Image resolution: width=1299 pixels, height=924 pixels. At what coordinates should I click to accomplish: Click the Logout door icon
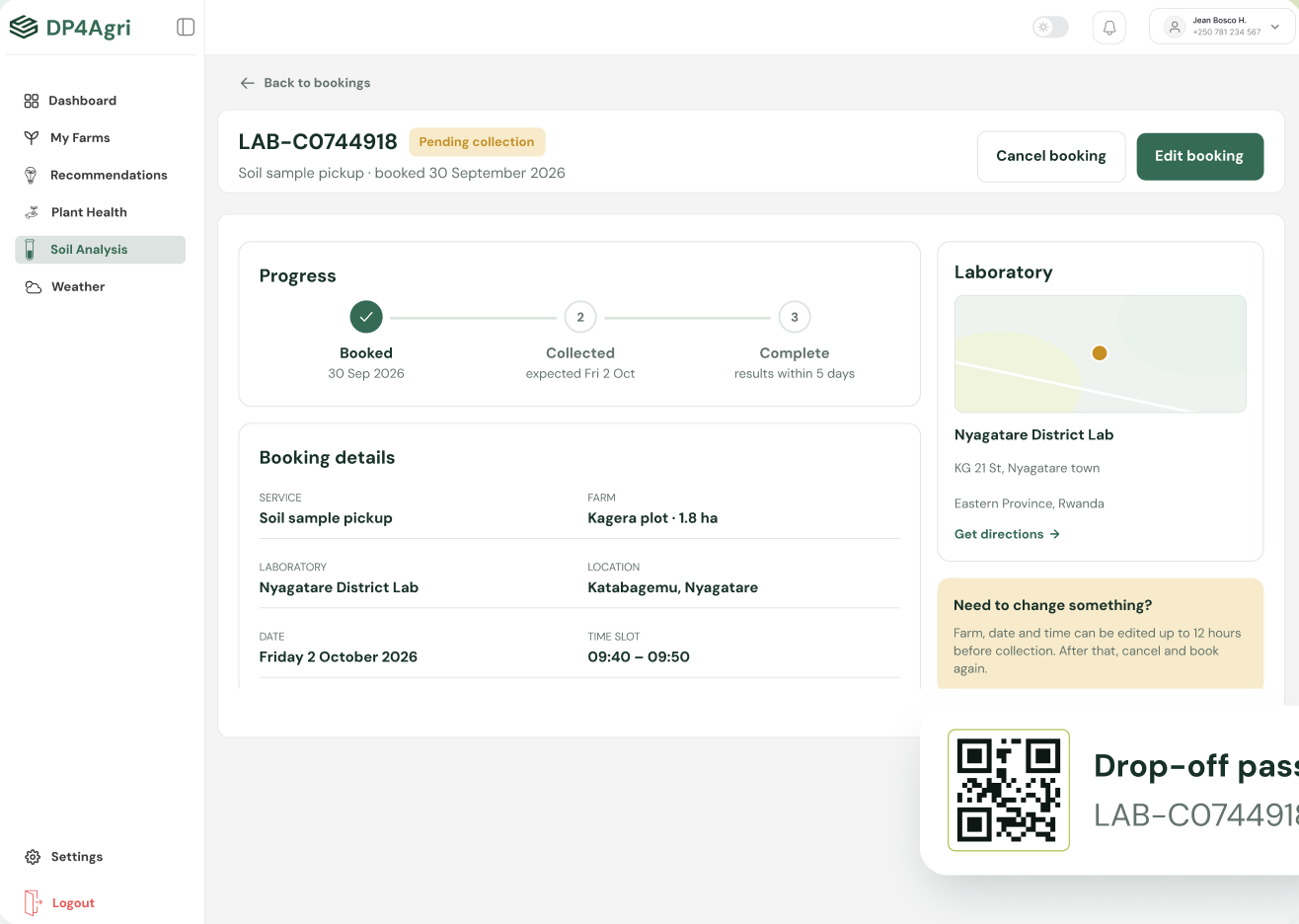33,902
